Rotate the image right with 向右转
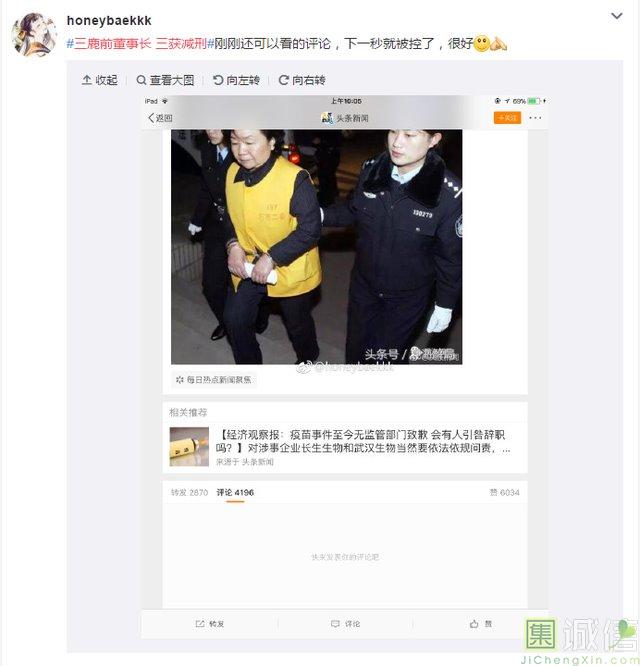The image size is (640, 666). 302,80
